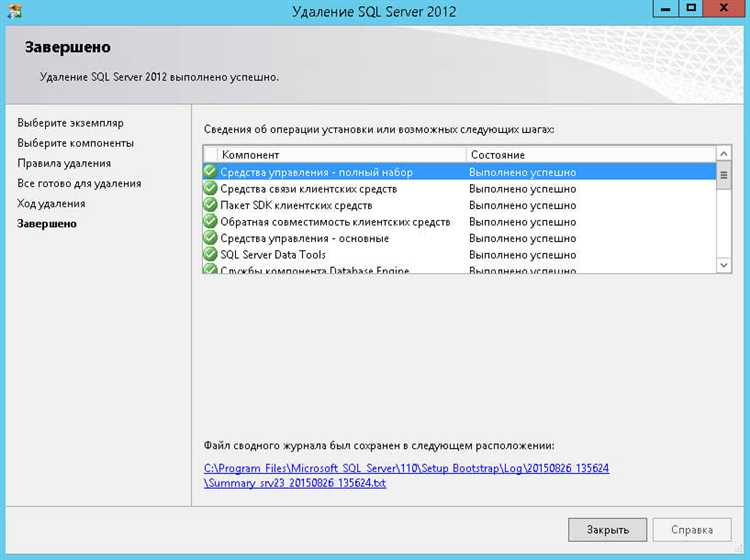Select the Завершено step in sidebar
The height and width of the screenshot is (560, 750).
tap(47, 224)
